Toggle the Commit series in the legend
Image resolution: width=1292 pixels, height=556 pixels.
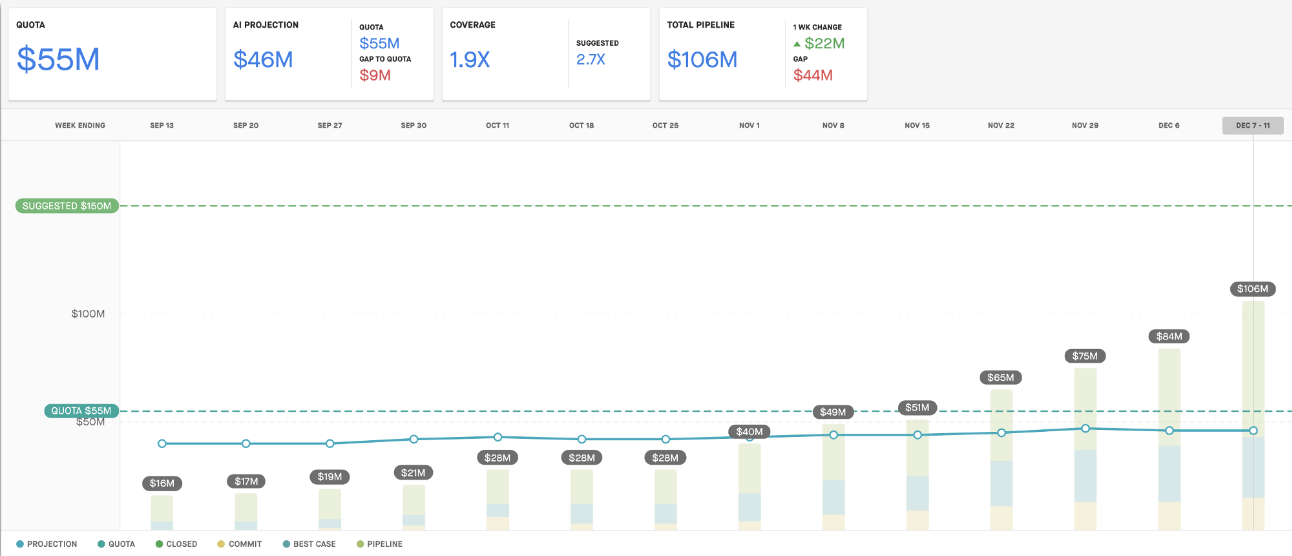(239, 544)
